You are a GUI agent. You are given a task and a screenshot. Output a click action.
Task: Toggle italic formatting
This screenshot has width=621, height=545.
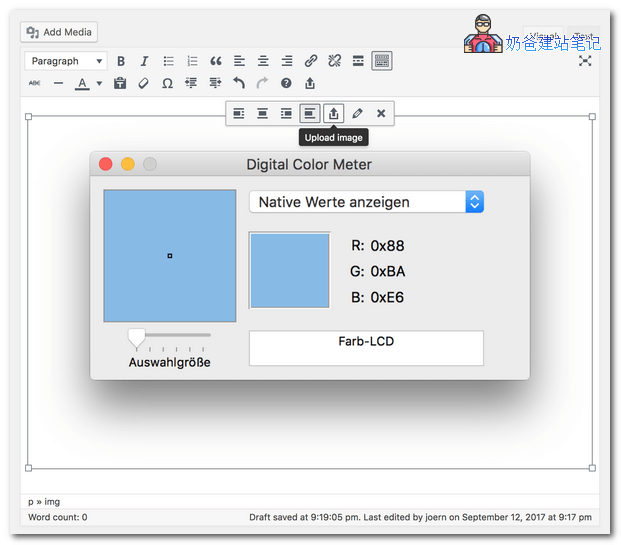click(x=144, y=61)
